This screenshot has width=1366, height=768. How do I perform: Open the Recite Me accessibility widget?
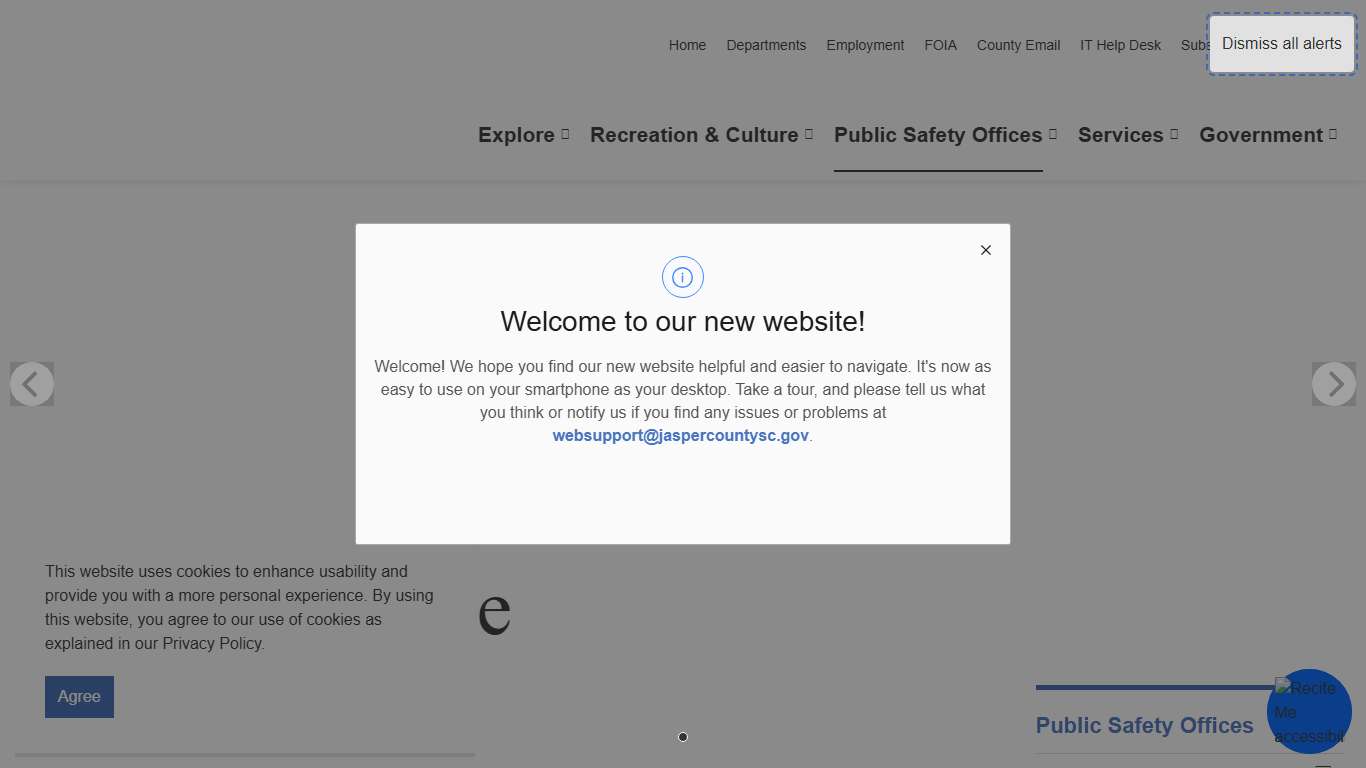point(1308,711)
